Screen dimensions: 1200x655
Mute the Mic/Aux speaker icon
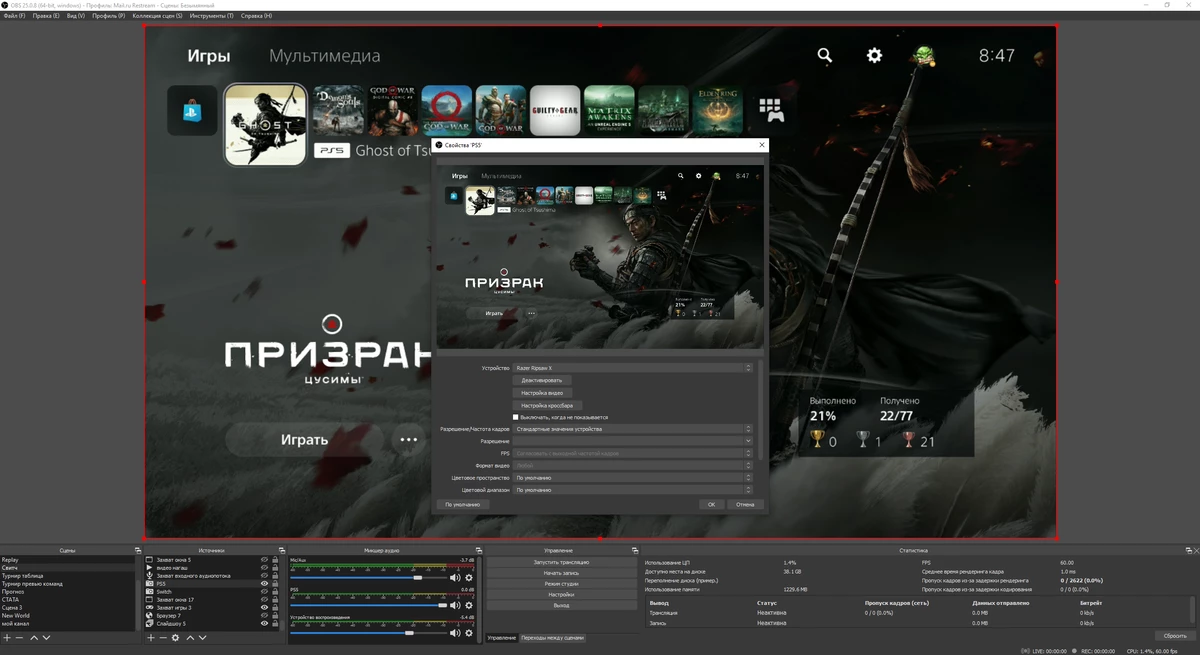tap(455, 577)
